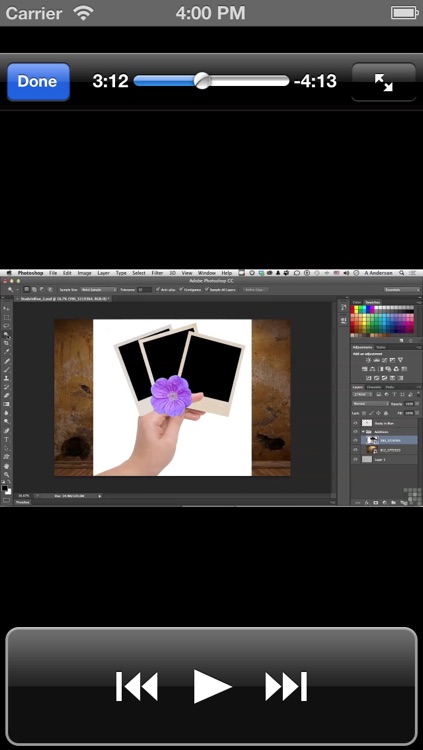Screen dimensions: 423x750
Task: Open the Select menu
Action: [139, 273]
